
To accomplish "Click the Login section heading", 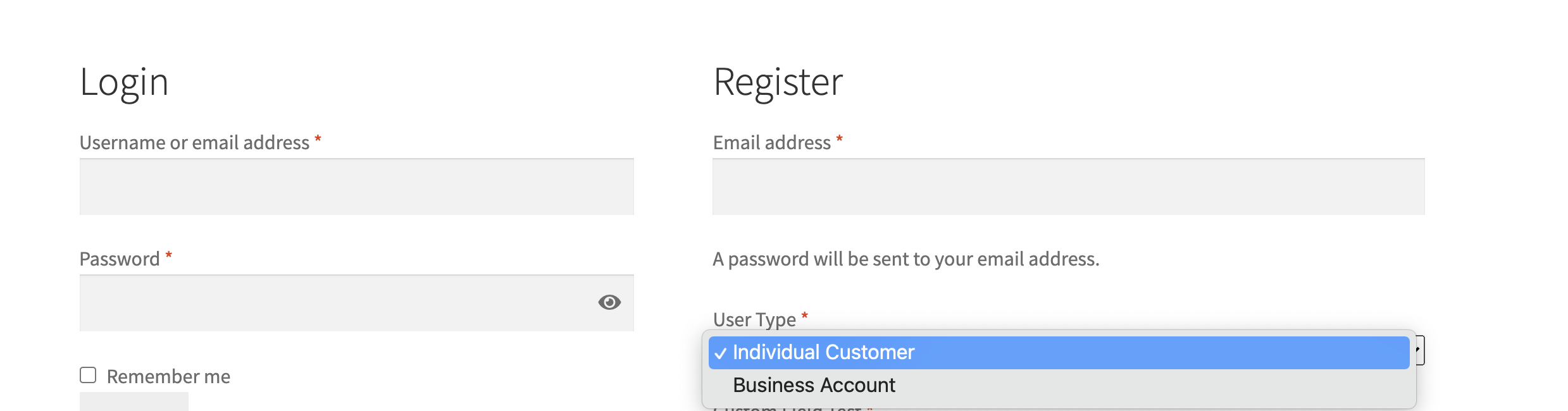I will click(124, 81).
